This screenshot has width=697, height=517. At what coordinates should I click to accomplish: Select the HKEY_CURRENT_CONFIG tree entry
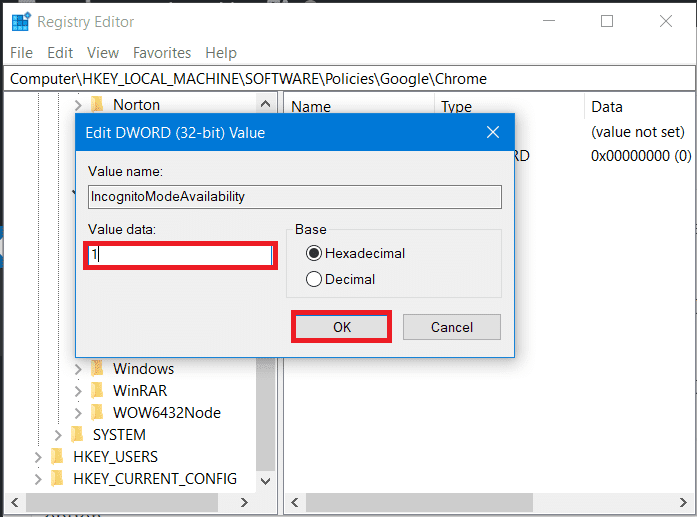(155, 479)
